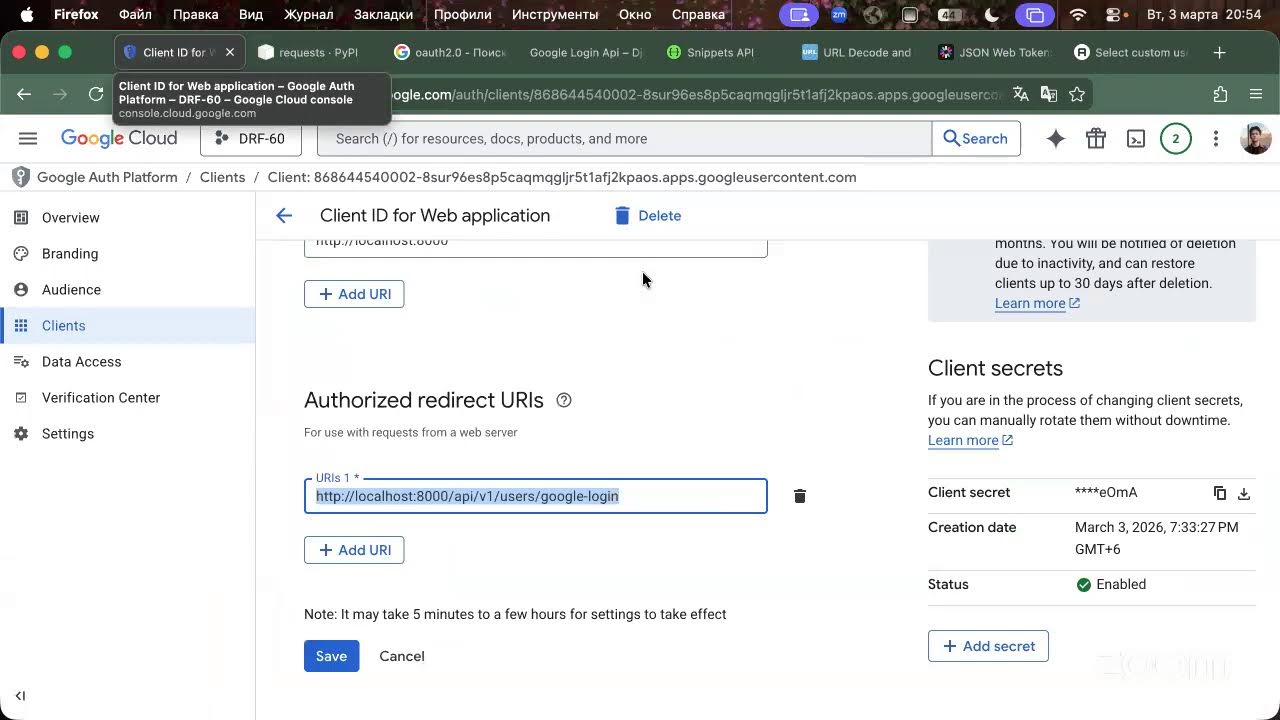
Task: Copy the client secret to clipboard
Action: click(1220, 493)
